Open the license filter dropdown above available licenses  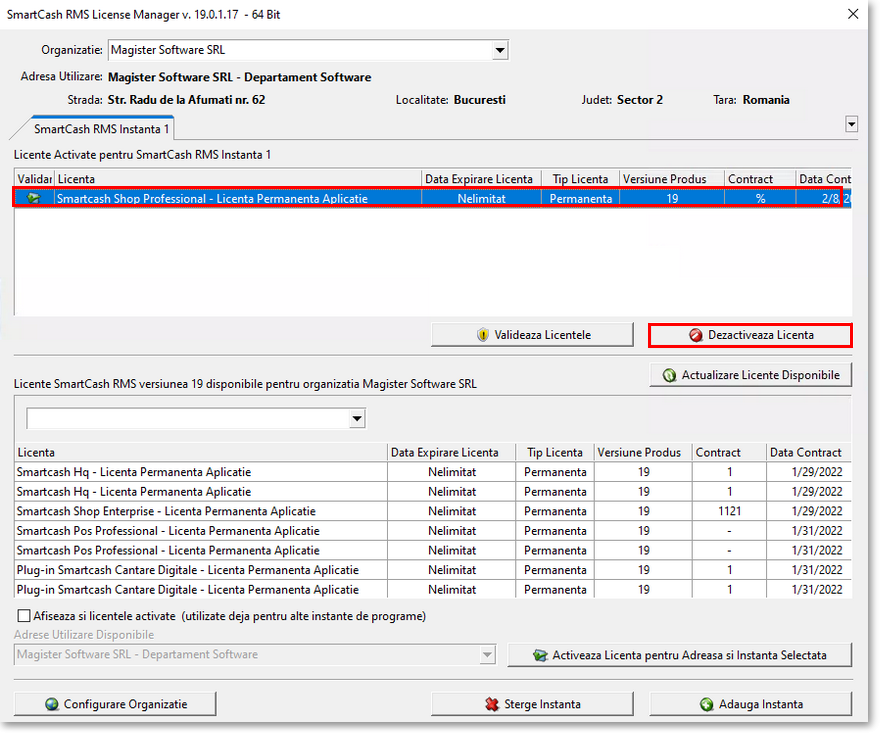pos(357,419)
